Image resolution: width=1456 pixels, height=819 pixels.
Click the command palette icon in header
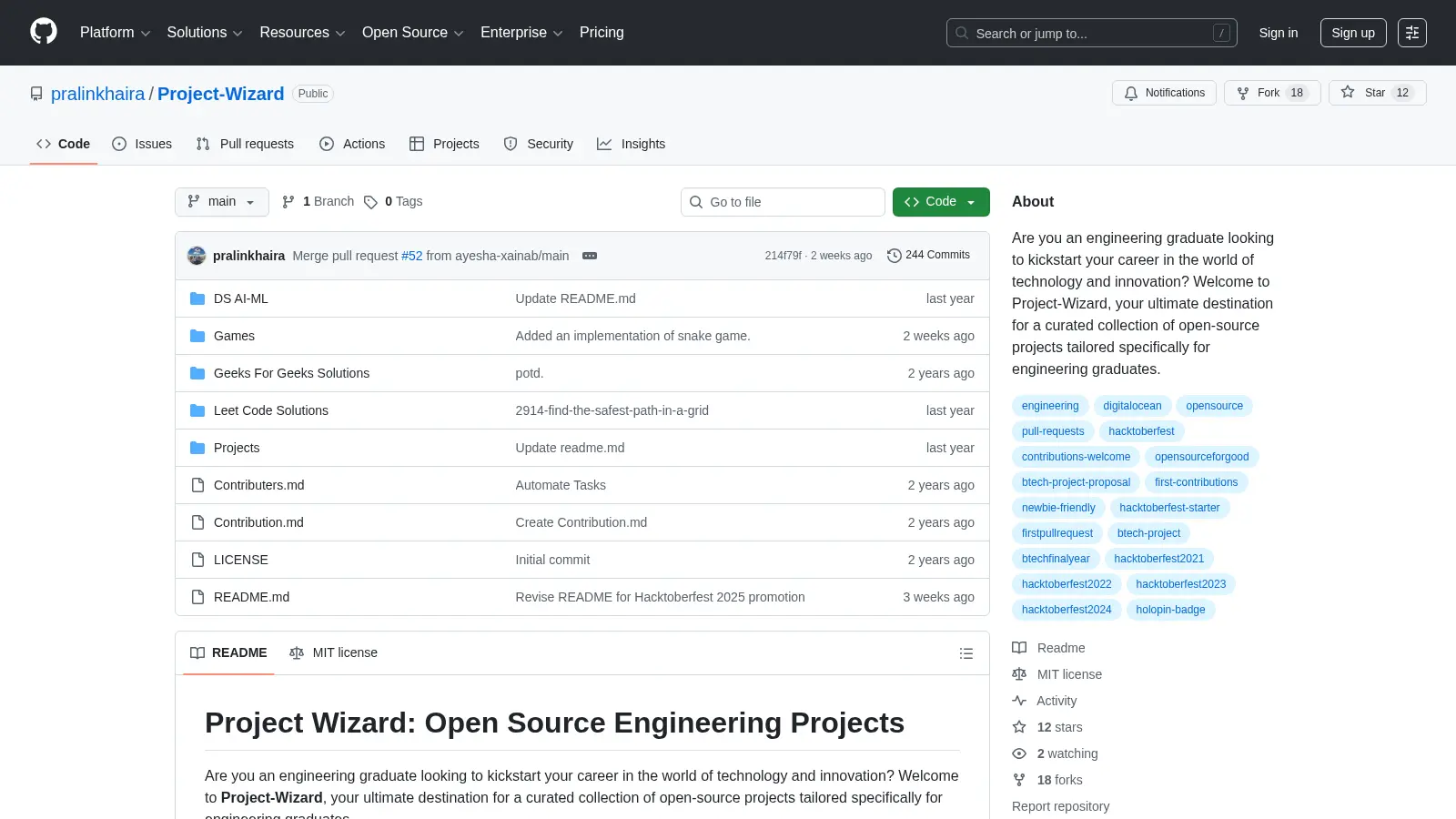point(1412,33)
